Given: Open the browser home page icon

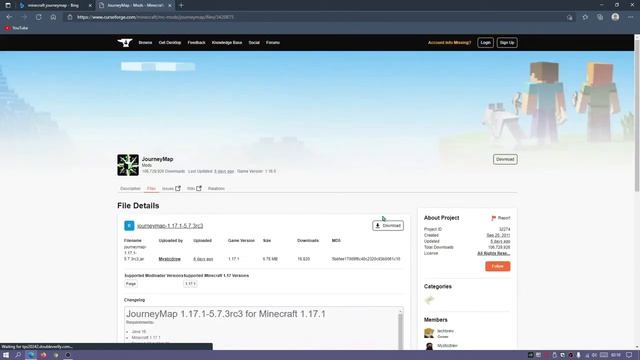Looking at the screenshot, I should pyautogui.click(x=53, y=17).
